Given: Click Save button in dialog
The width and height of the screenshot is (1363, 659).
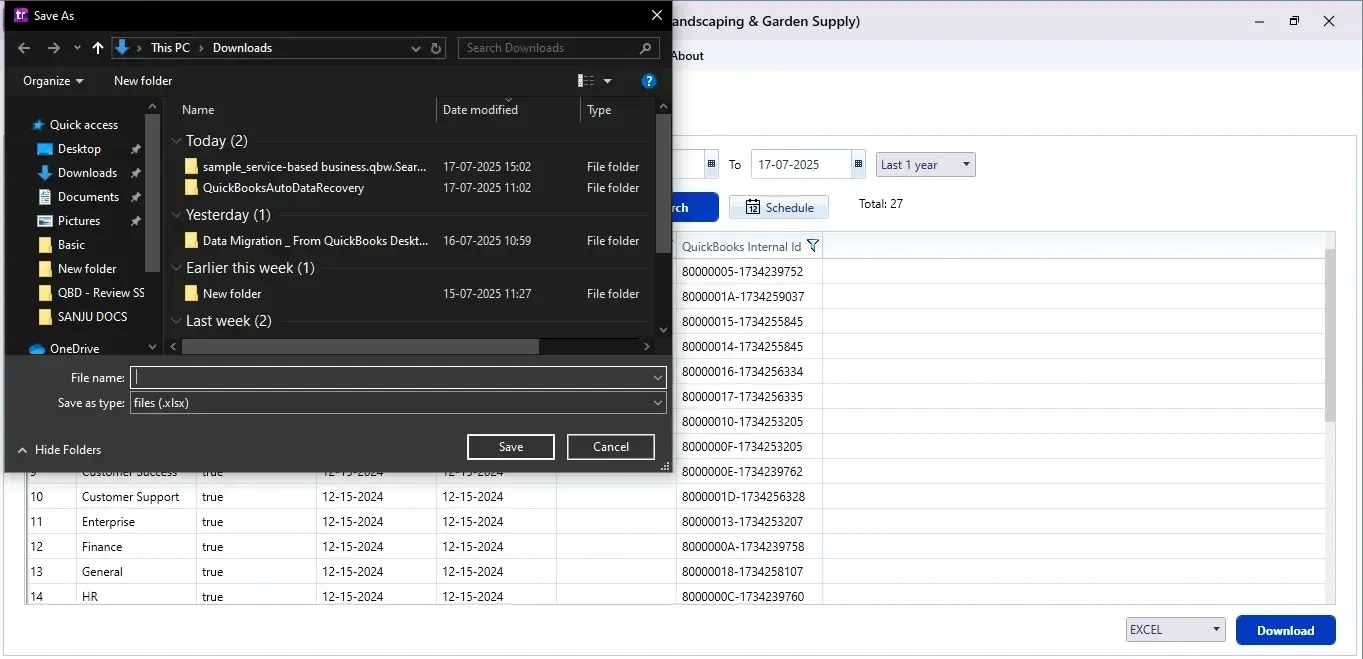Looking at the screenshot, I should click(x=511, y=447).
